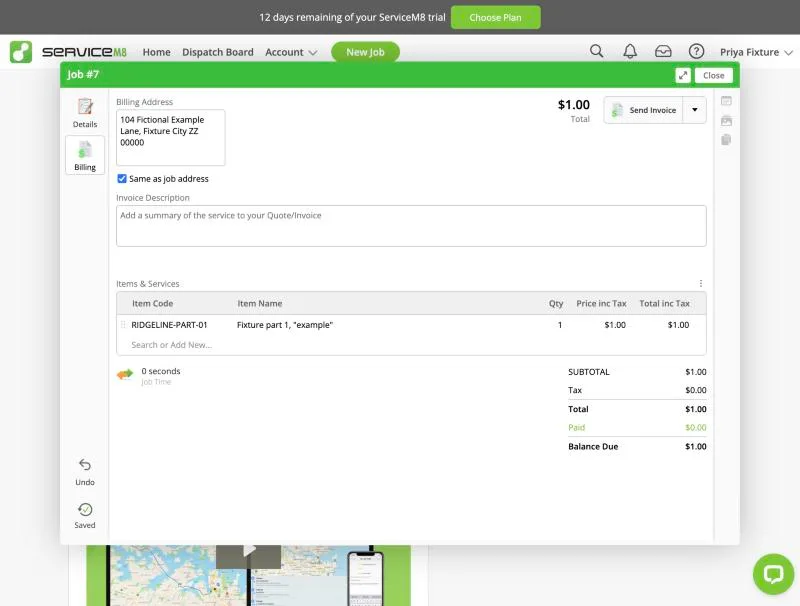Click the Invoice Description text area

(411, 226)
